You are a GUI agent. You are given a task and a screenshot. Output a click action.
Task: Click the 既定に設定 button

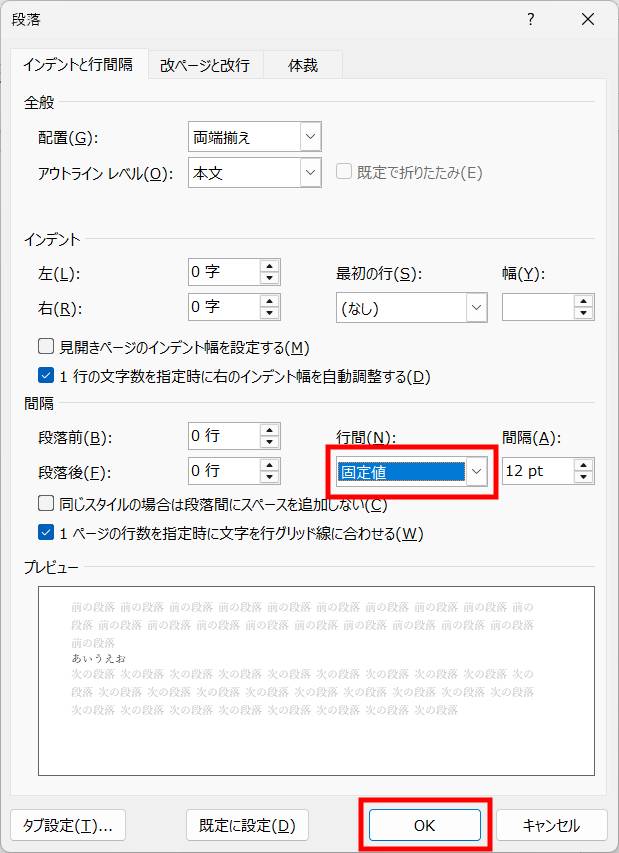[247, 825]
